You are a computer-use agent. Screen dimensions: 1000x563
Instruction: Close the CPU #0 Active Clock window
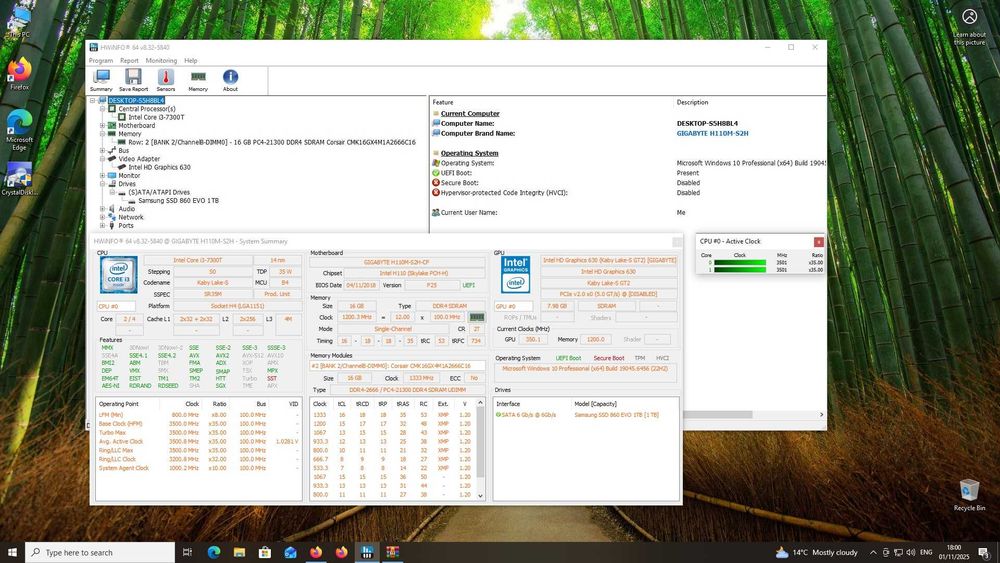(818, 242)
